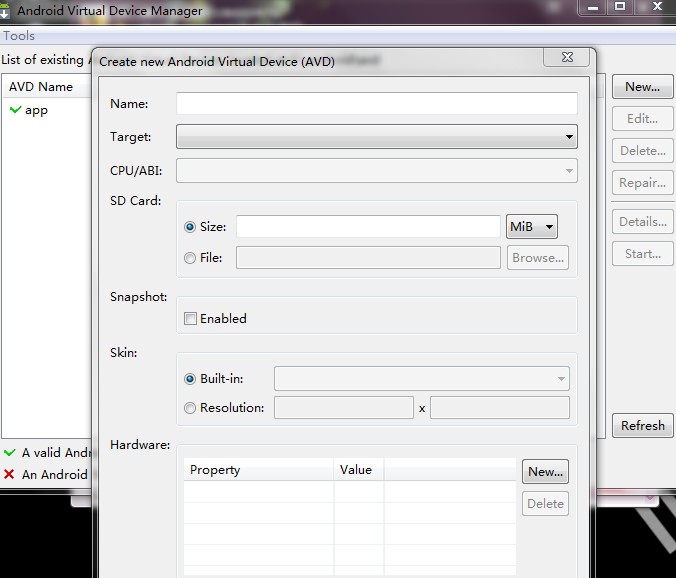The width and height of the screenshot is (676, 578).
Task: Click Edit... in AVD Manager window
Action: point(642,119)
